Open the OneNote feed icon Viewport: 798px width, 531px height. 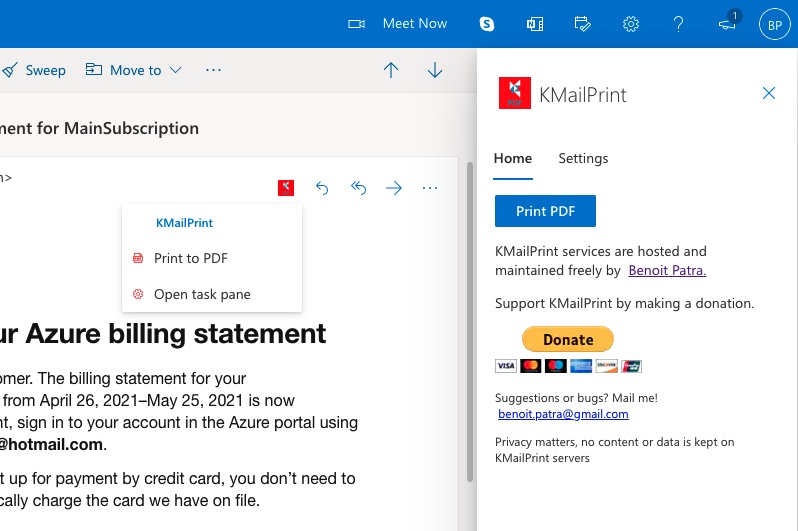click(535, 24)
